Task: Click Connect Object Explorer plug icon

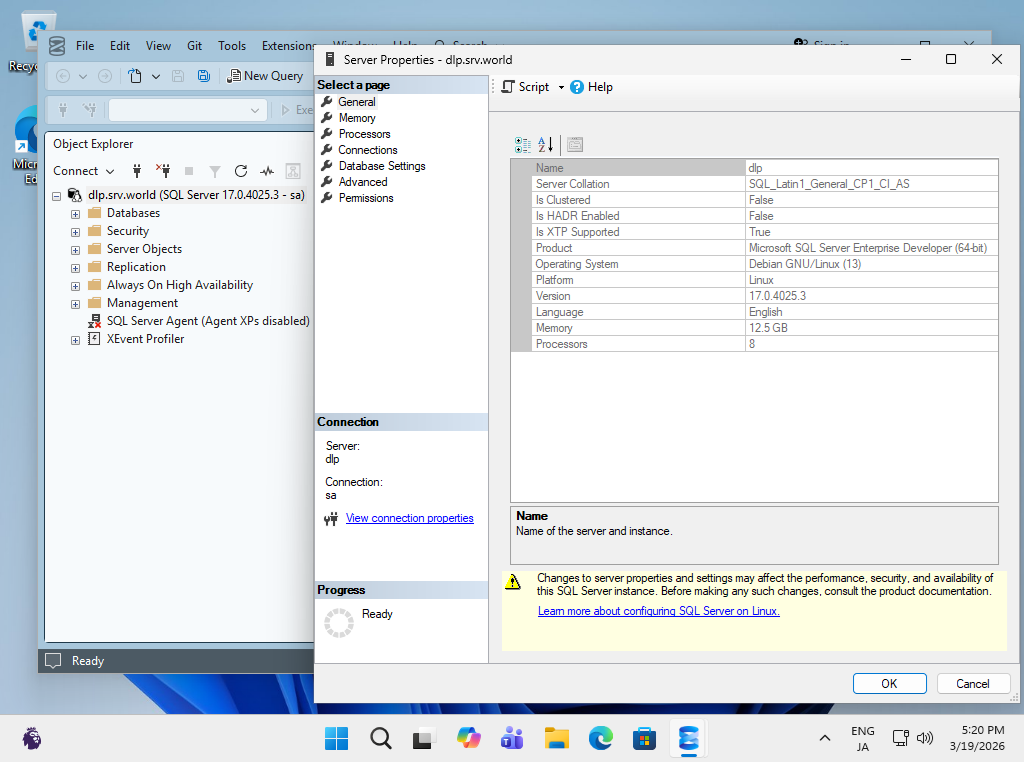Action: coord(136,171)
